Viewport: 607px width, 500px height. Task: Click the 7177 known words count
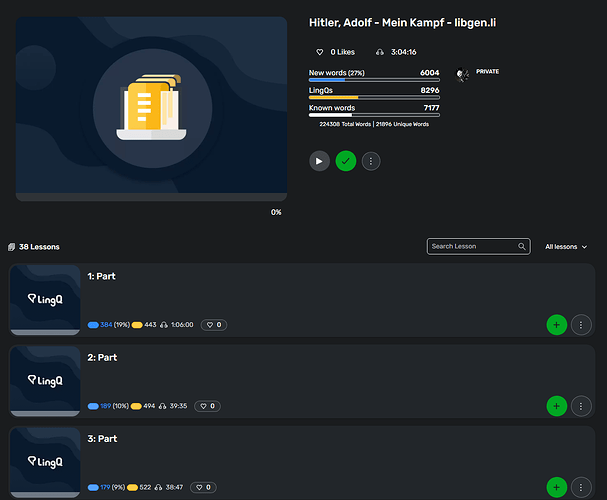(432, 108)
